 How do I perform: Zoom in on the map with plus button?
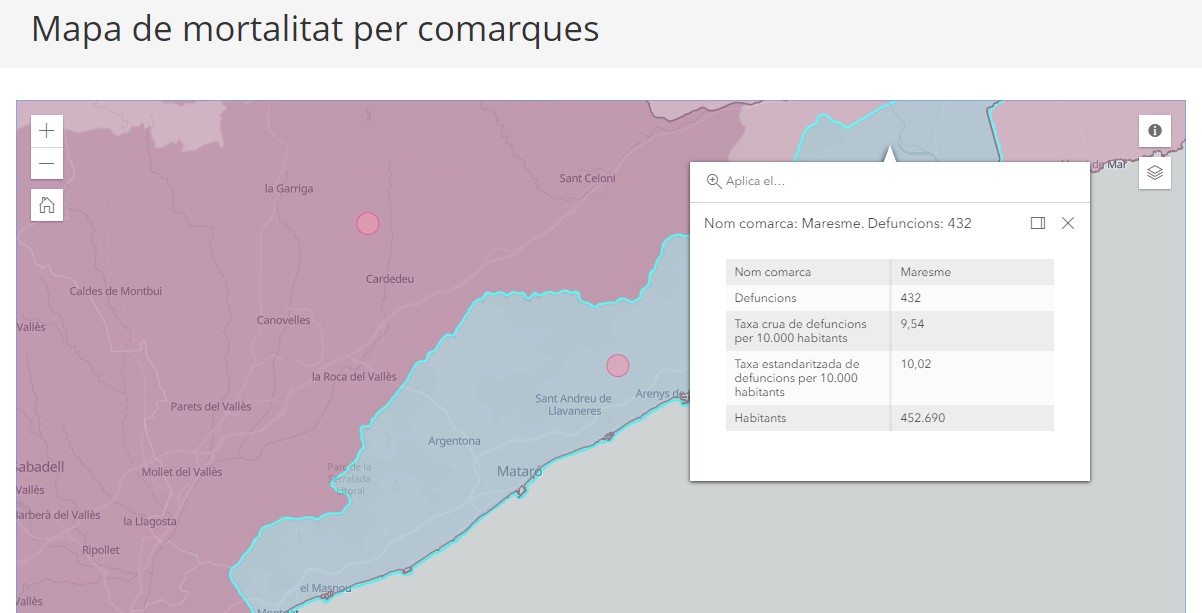[x=47, y=131]
